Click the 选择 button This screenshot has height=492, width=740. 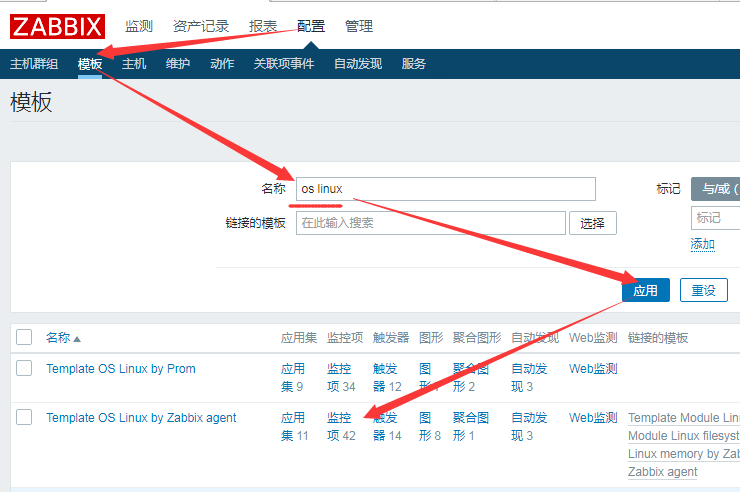(x=592, y=223)
